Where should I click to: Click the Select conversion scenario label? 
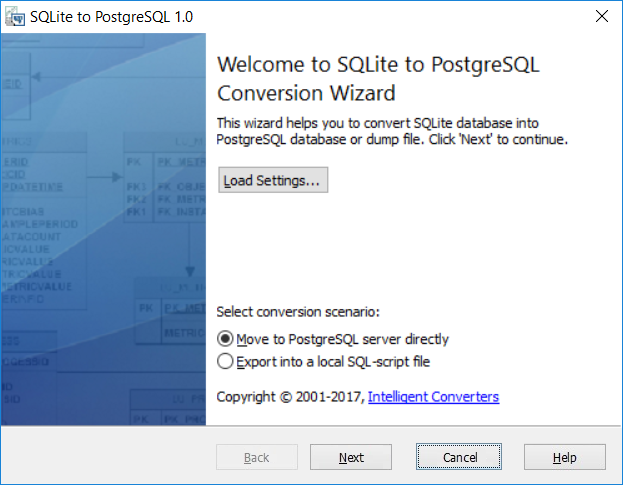pyautogui.click(x=298, y=312)
